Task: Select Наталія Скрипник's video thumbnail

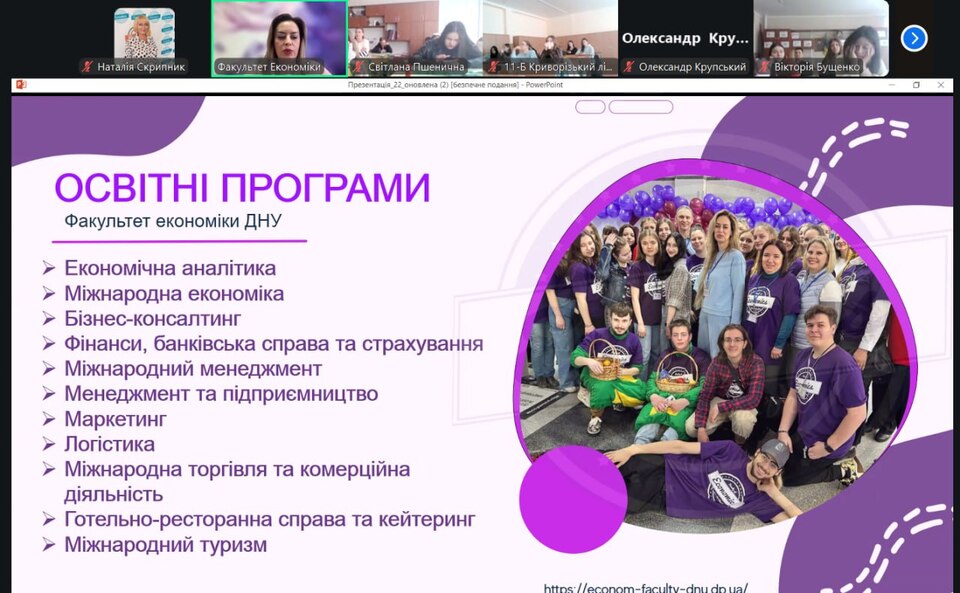Action: tap(143, 33)
